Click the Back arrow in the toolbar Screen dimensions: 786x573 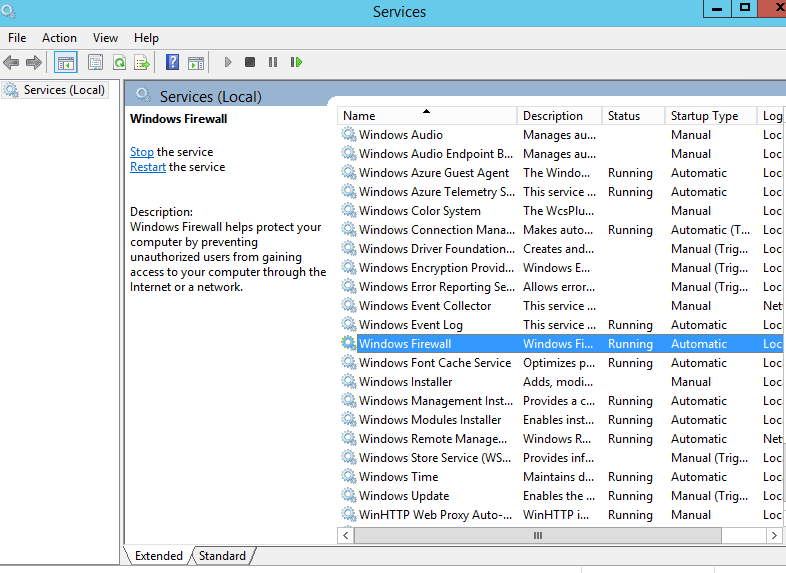[12, 62]
